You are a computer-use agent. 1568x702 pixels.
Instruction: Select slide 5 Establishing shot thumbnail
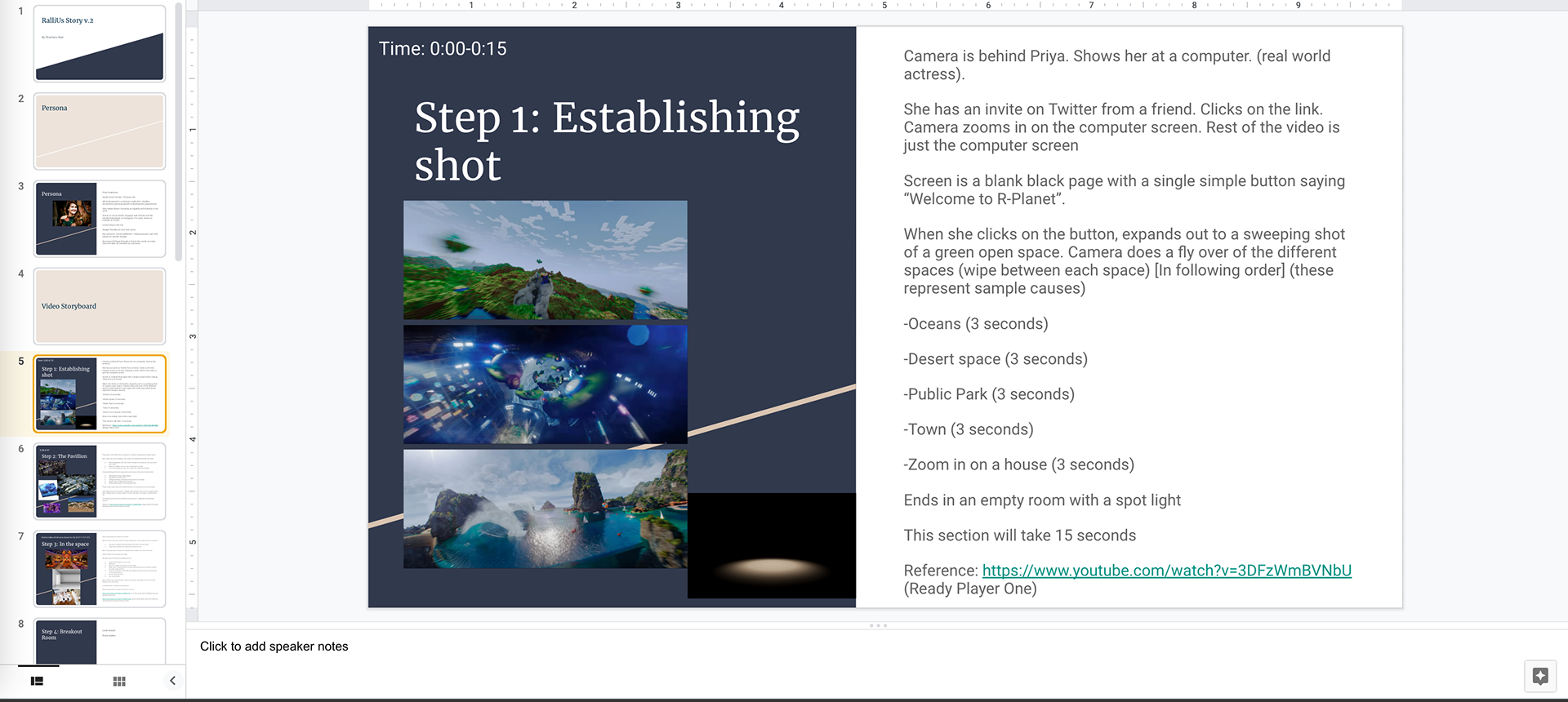point(100,393)
